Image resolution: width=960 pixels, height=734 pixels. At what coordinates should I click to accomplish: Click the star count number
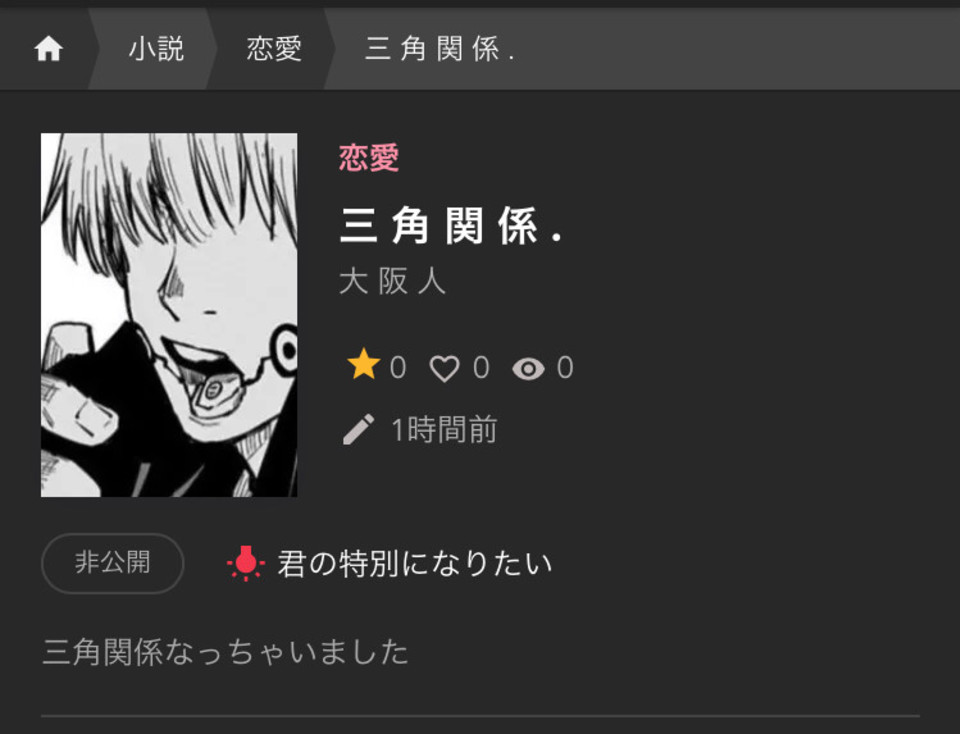pos(398,368)
